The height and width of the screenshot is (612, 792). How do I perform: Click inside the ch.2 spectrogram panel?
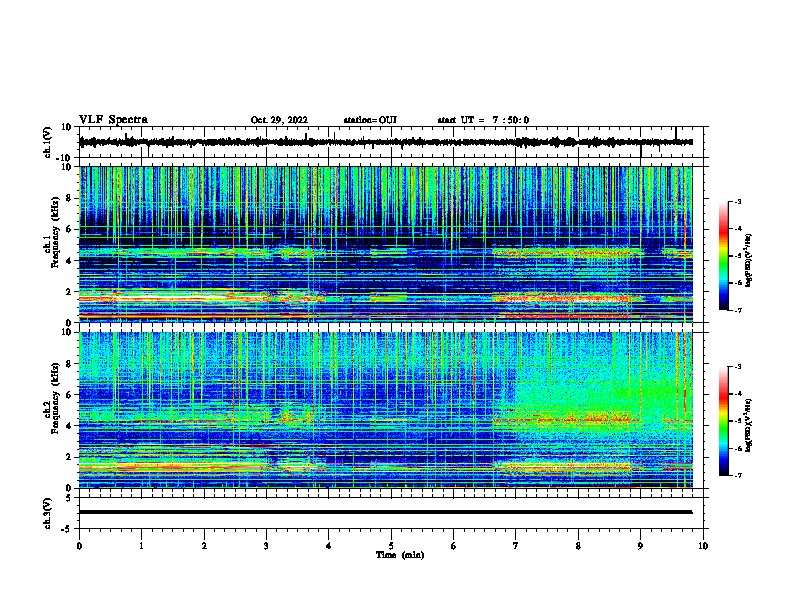point(385,410)
